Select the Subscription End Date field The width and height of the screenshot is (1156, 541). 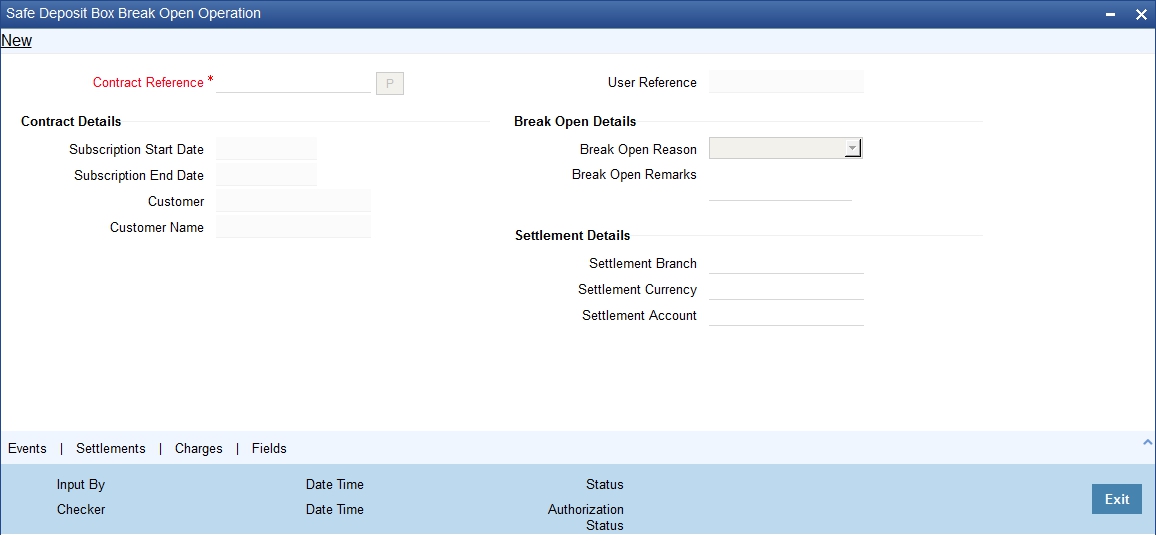click(x=266, y=175)
